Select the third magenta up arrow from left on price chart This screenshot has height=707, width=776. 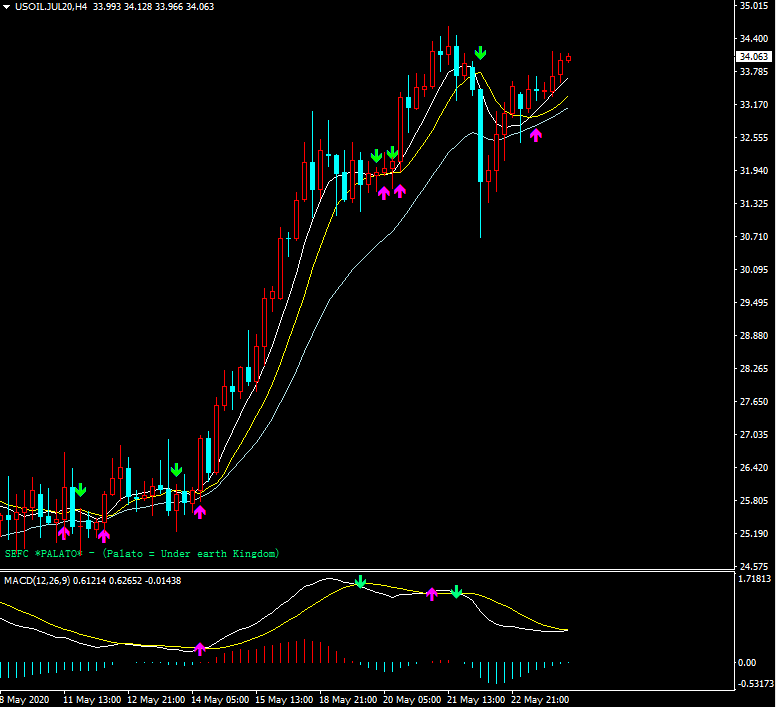click(x=199, y=512)
